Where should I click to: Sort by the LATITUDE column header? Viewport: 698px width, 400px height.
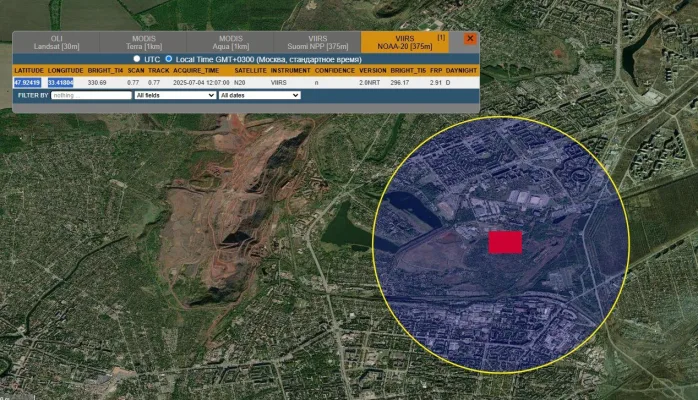pos(29,71)
